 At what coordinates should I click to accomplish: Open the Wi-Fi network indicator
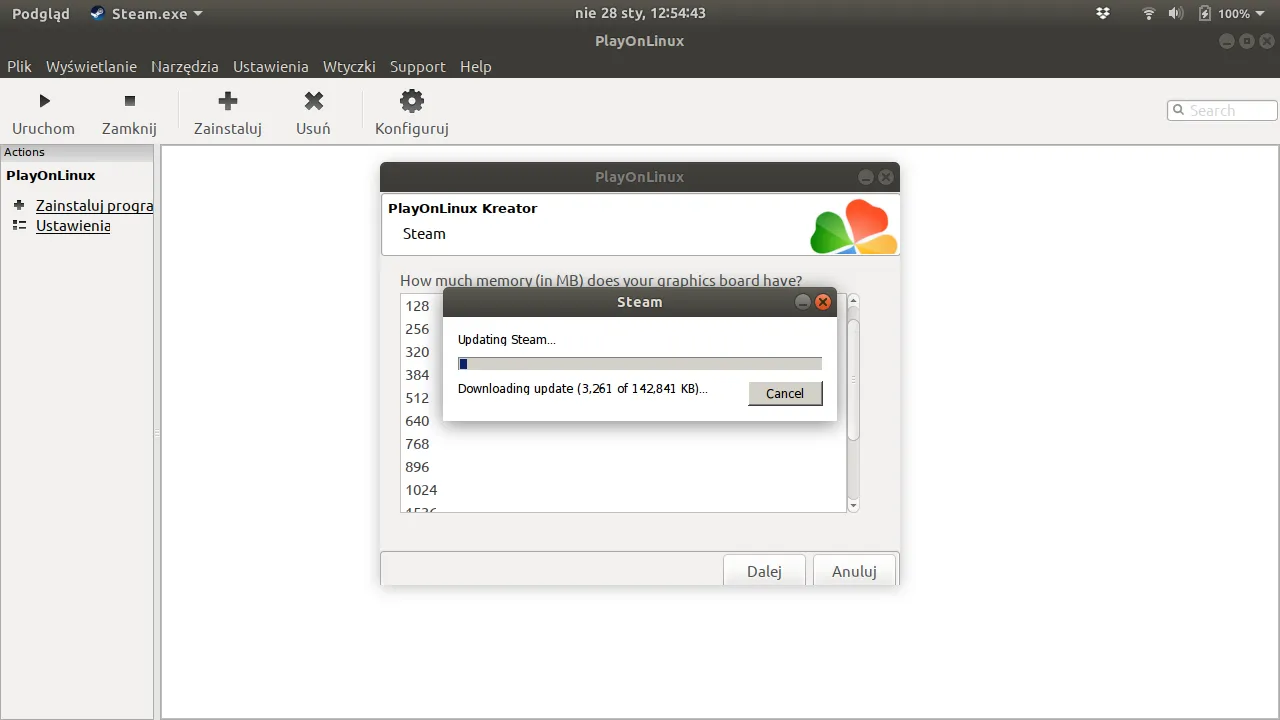click(x=1149, y=13)
